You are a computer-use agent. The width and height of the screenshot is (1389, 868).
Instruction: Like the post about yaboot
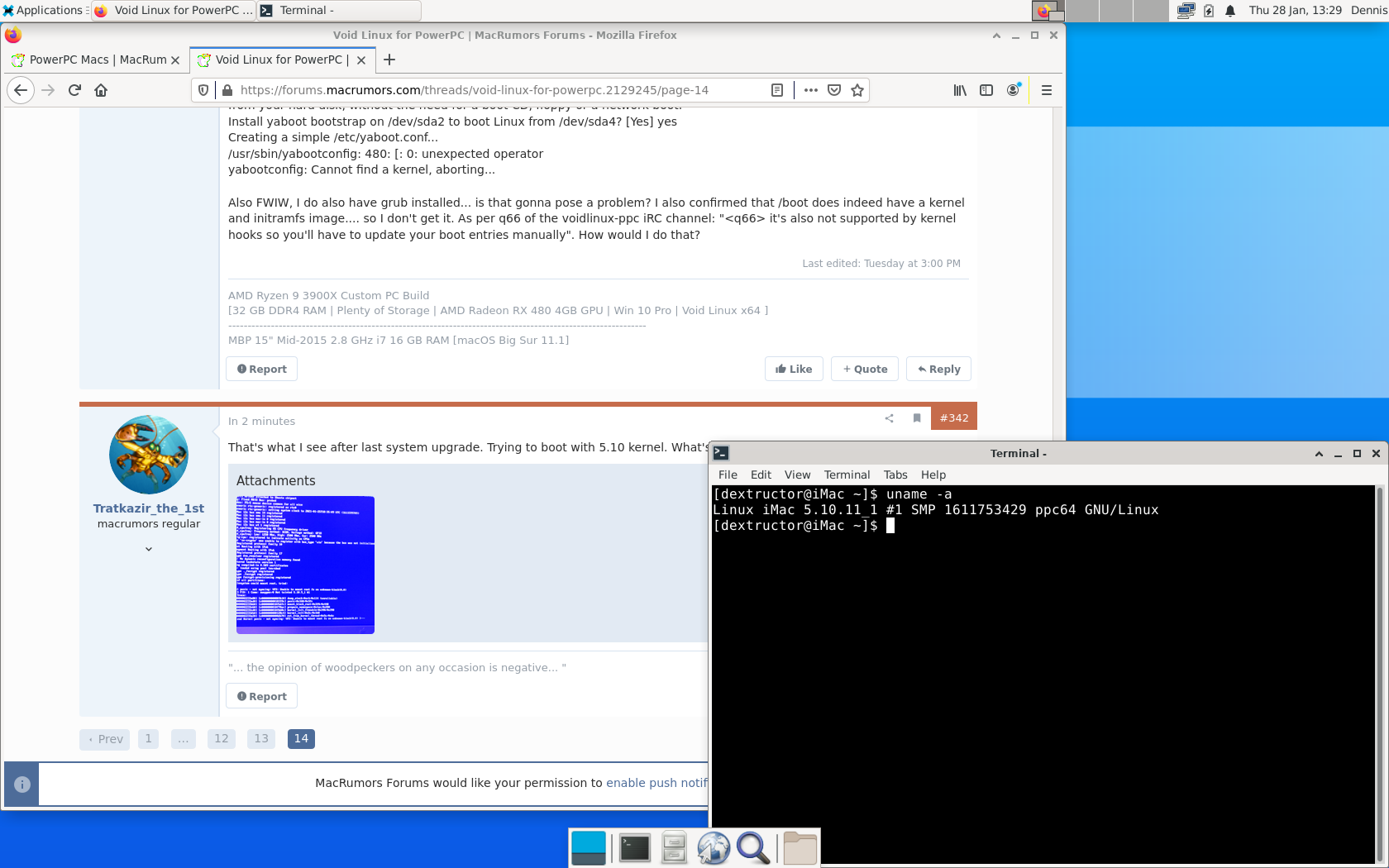[794, 369]
